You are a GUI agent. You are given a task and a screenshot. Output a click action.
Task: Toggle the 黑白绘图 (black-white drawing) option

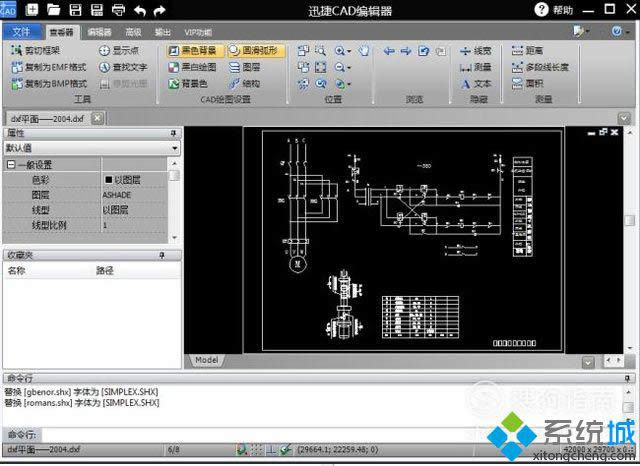pyautogui.click(x=190, y=67)
